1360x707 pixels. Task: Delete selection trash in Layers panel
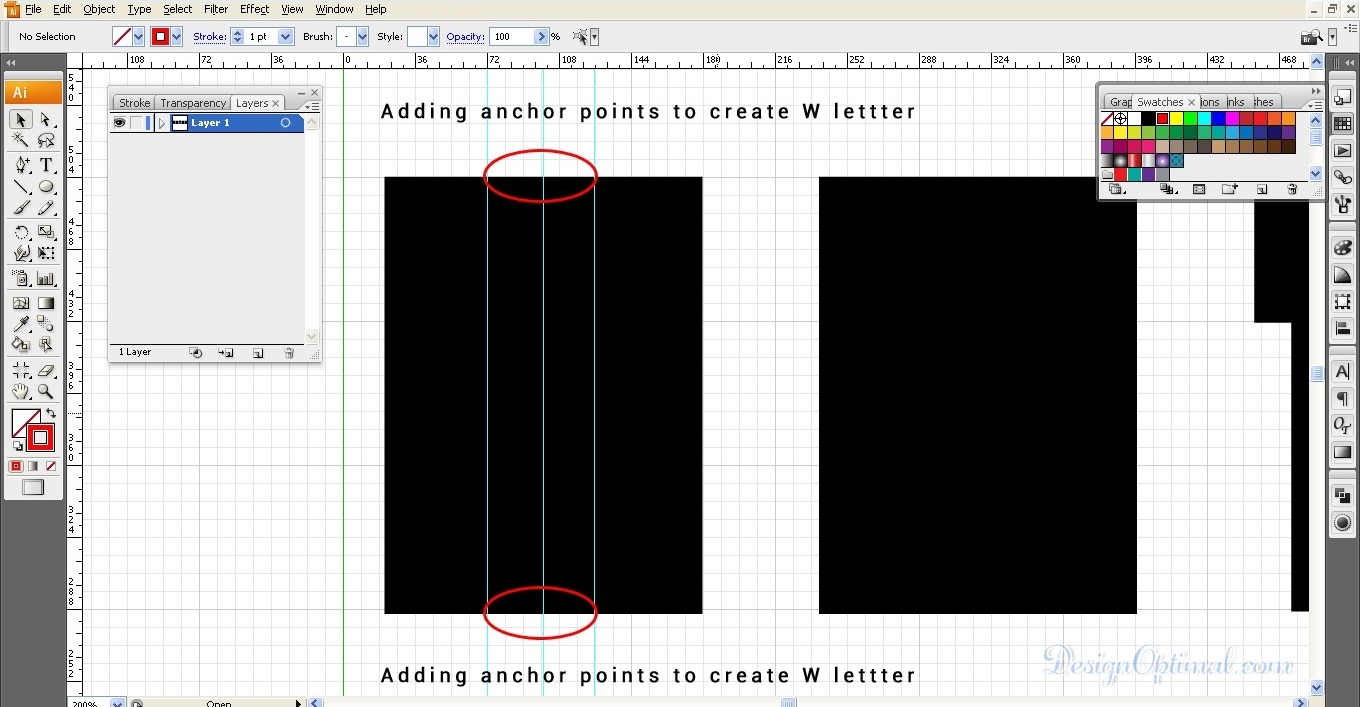coord(289,353)
